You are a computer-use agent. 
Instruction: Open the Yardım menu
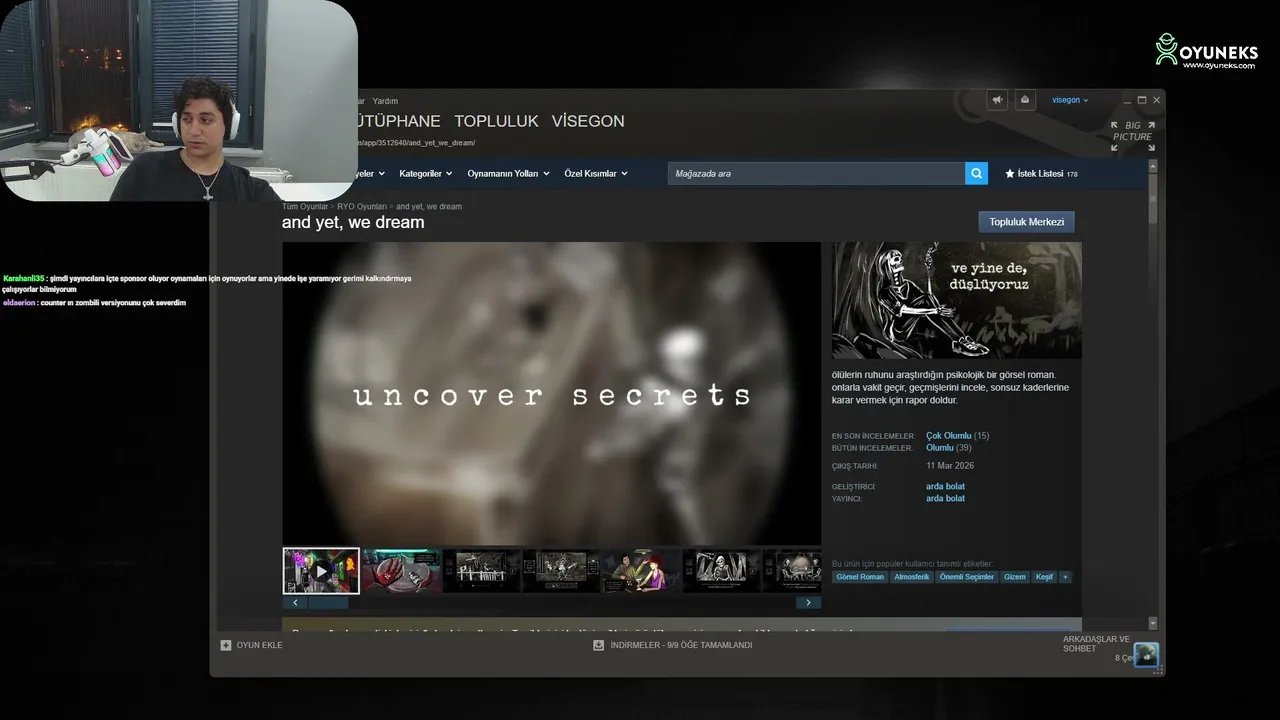click(385, 101)
